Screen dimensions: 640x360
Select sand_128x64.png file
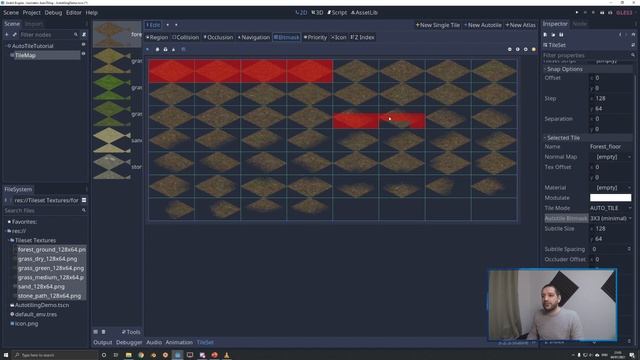pos(41,287)
